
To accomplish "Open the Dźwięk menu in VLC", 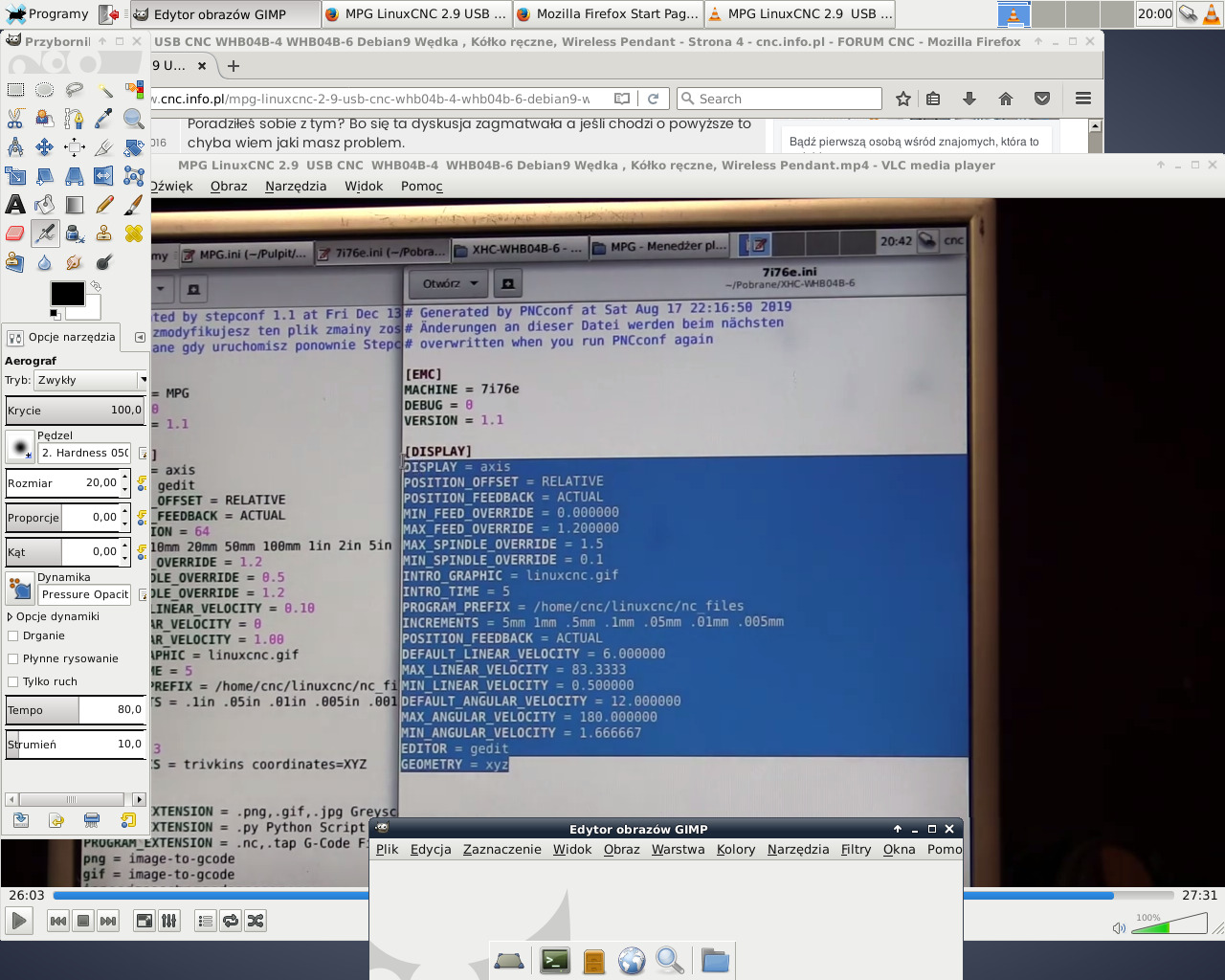I will pos(171,186).
